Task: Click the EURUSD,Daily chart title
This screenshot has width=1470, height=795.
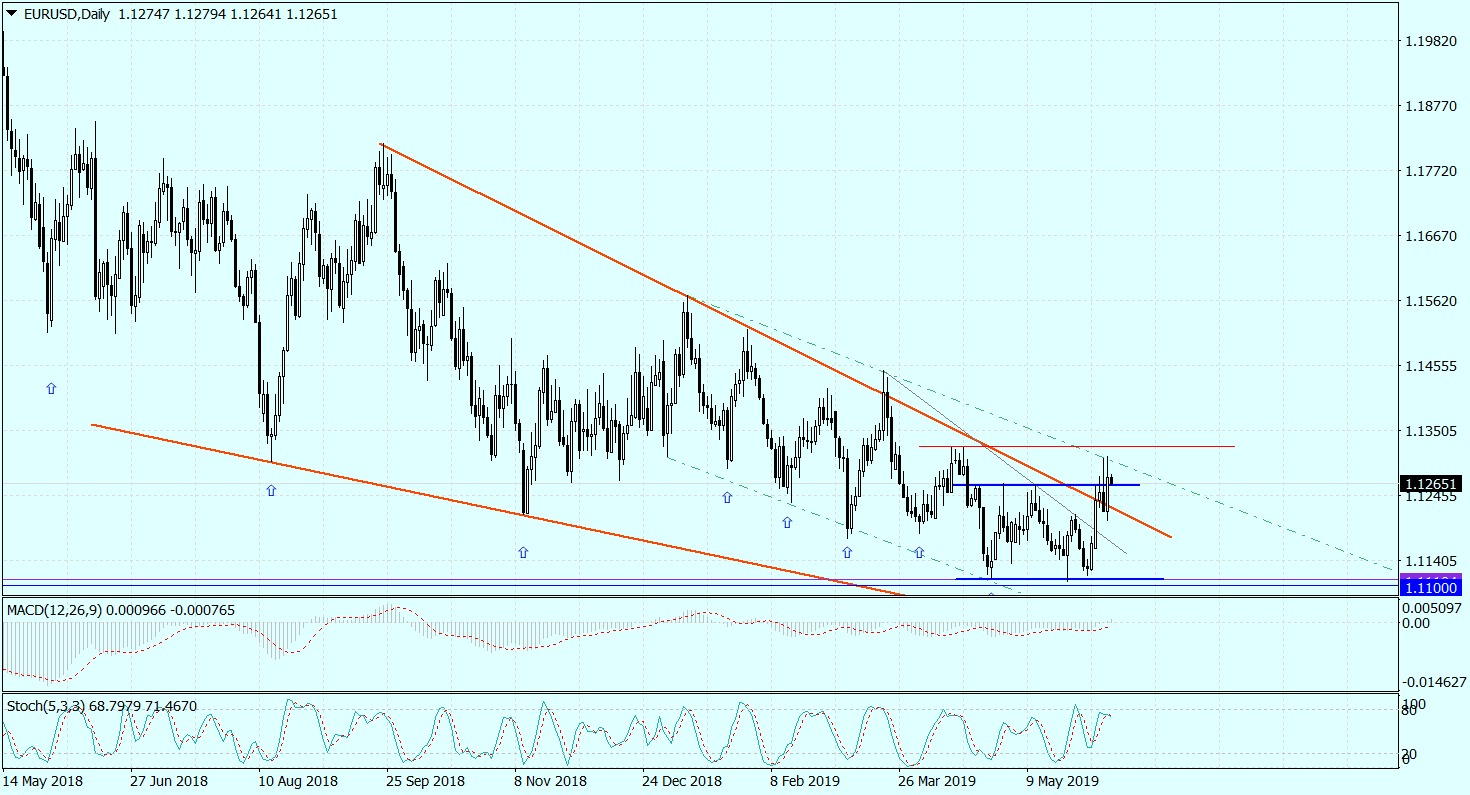Action: tap(69, 13)
